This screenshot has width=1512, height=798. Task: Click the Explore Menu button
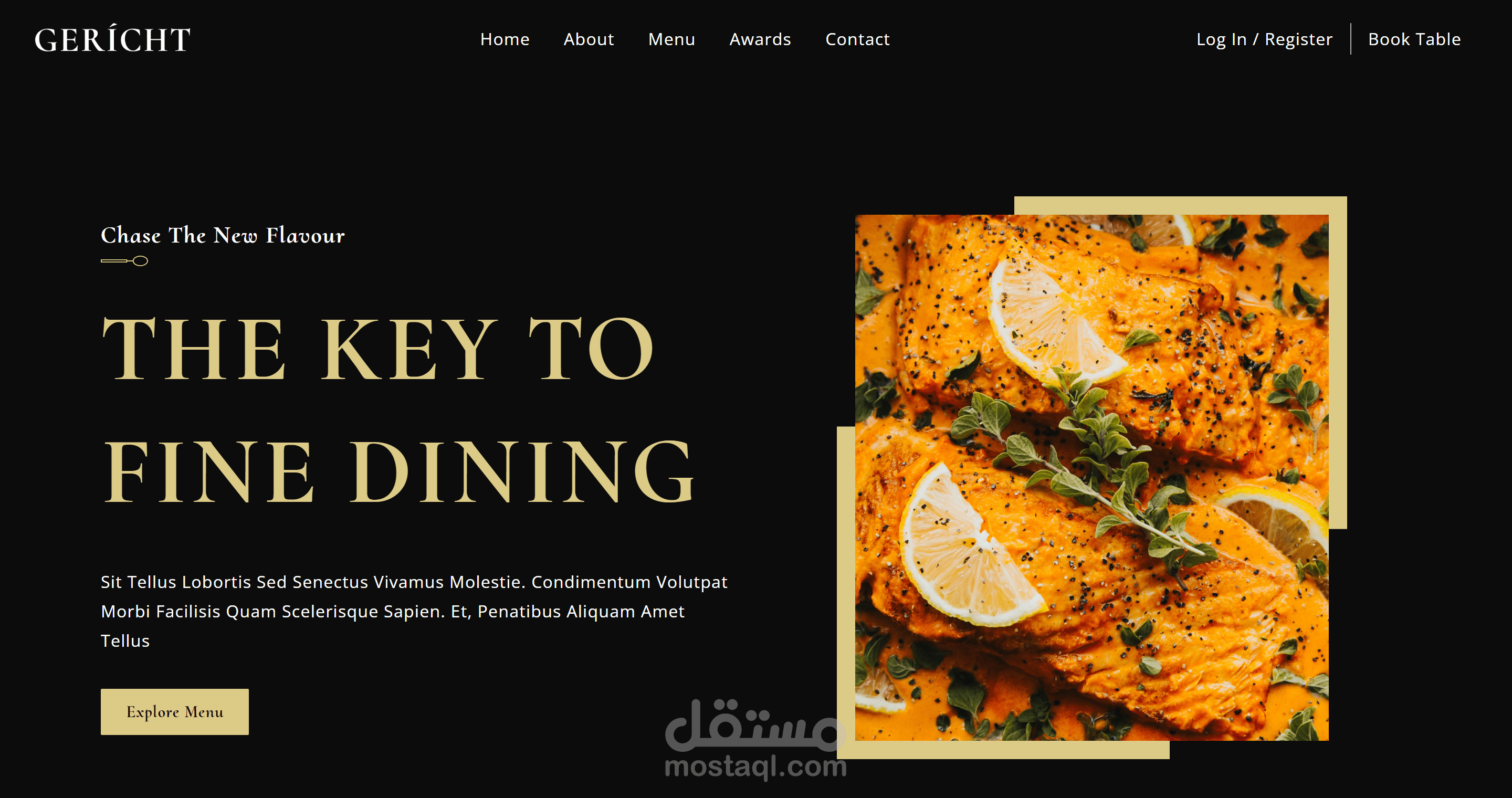click(x=175, y=712)
